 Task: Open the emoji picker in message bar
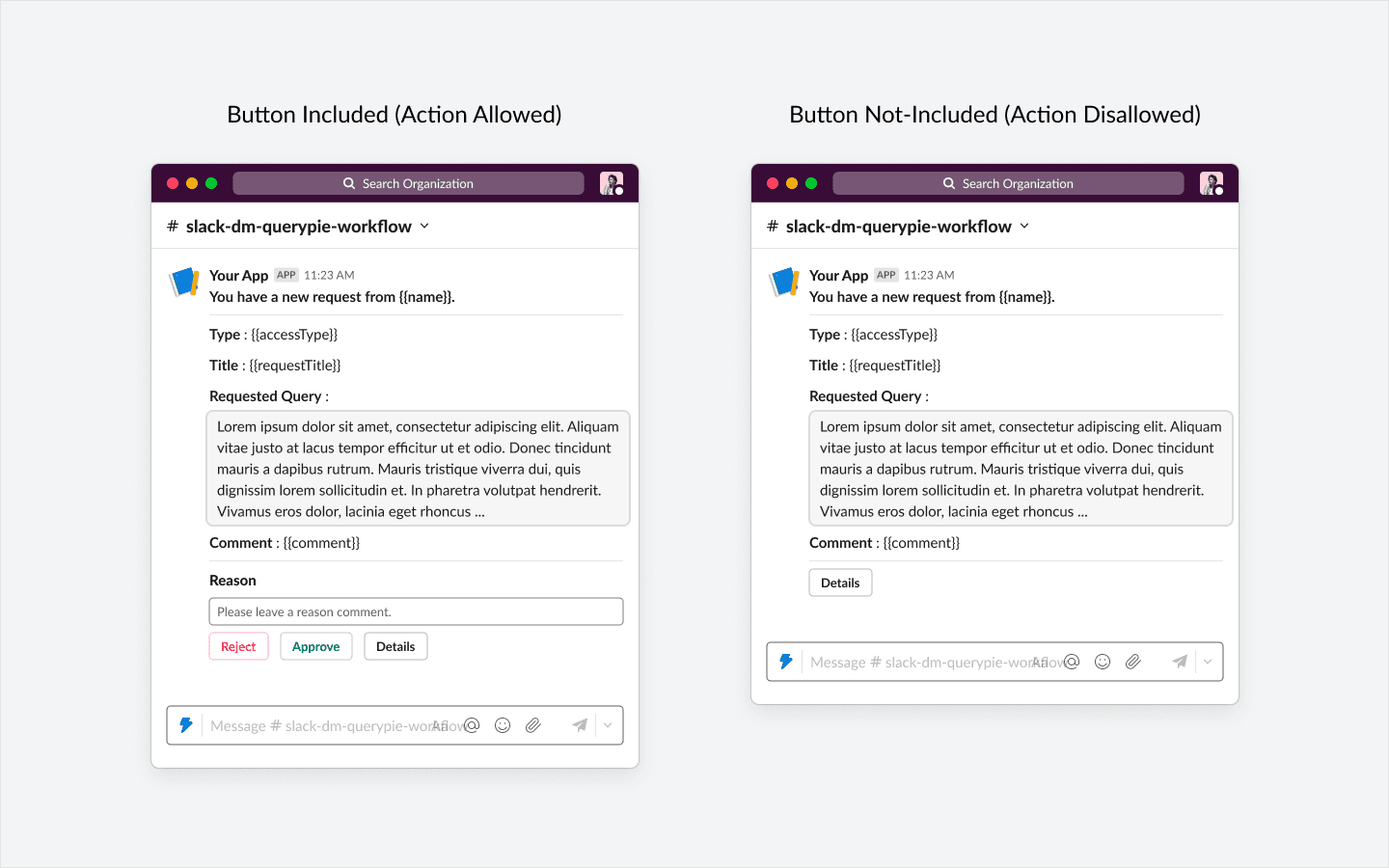click(503, 724)
